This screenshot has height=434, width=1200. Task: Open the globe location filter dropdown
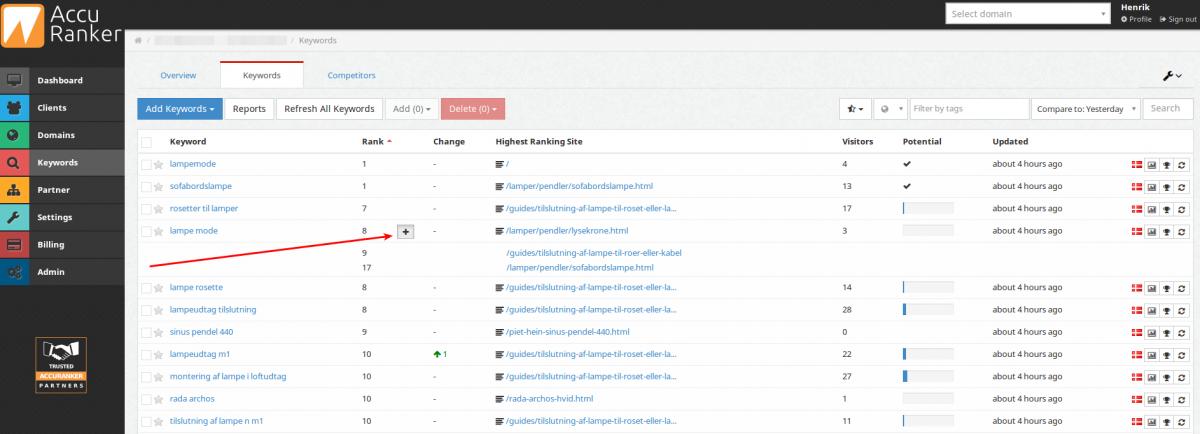(890, 108)
